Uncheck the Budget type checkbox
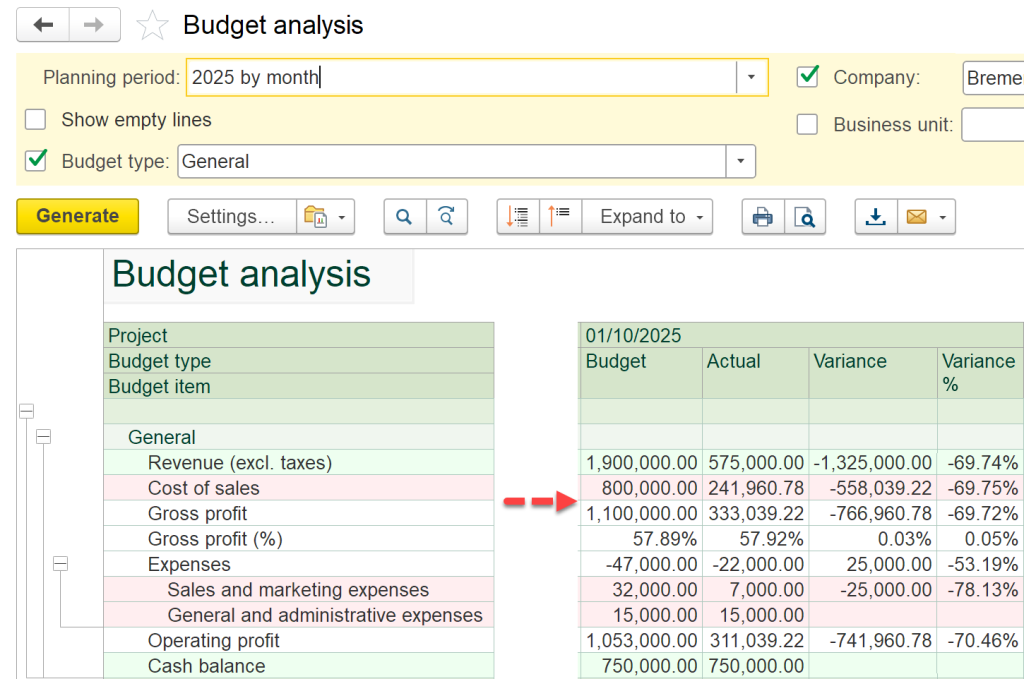 [36, 161]
